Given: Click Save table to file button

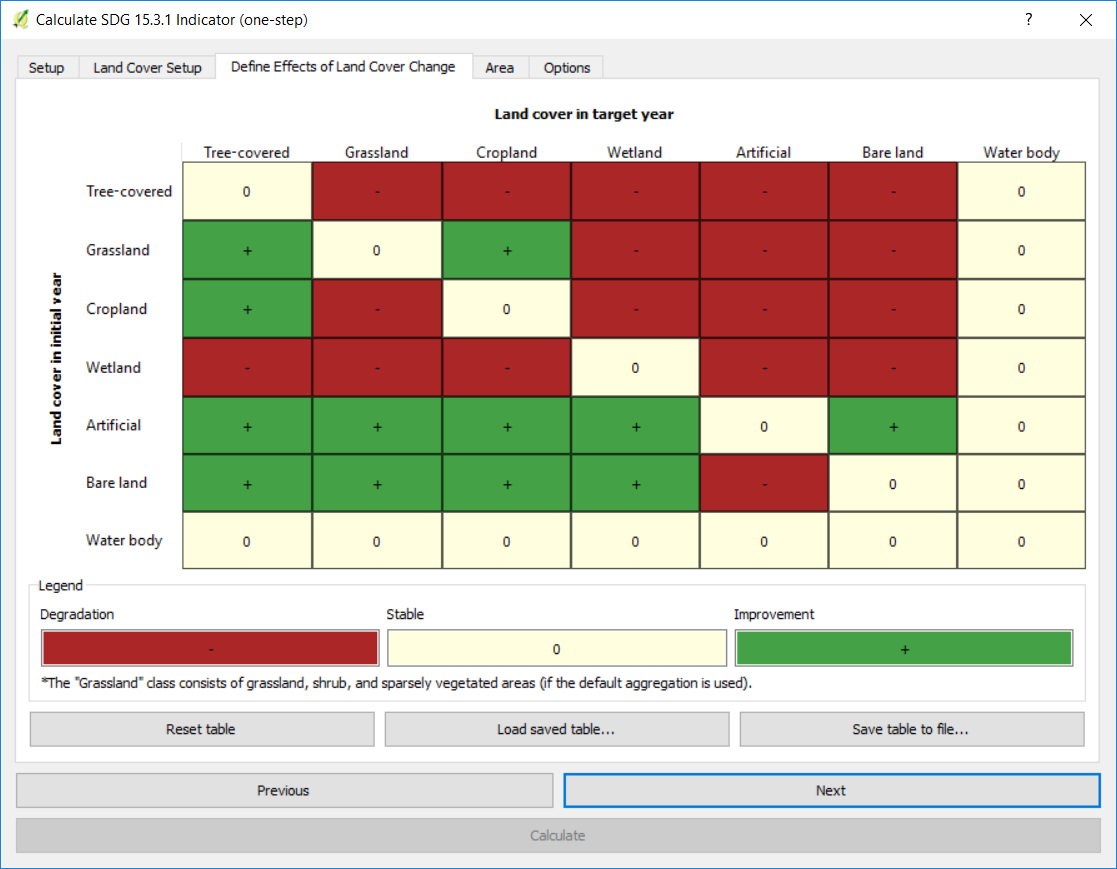Looking at the screenshot, I should click(911, 729).
